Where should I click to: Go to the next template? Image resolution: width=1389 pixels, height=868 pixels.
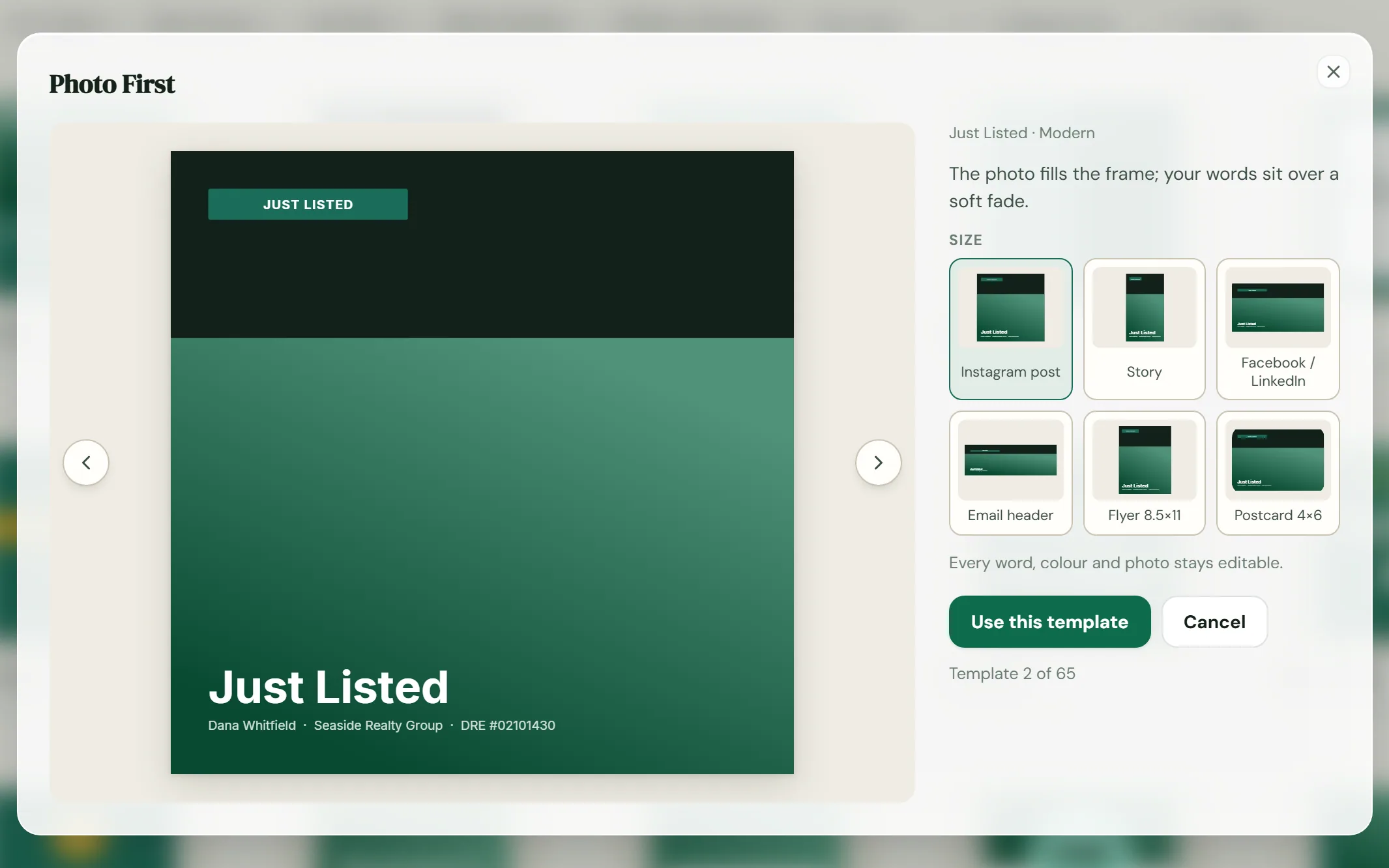tap(878, 463)
